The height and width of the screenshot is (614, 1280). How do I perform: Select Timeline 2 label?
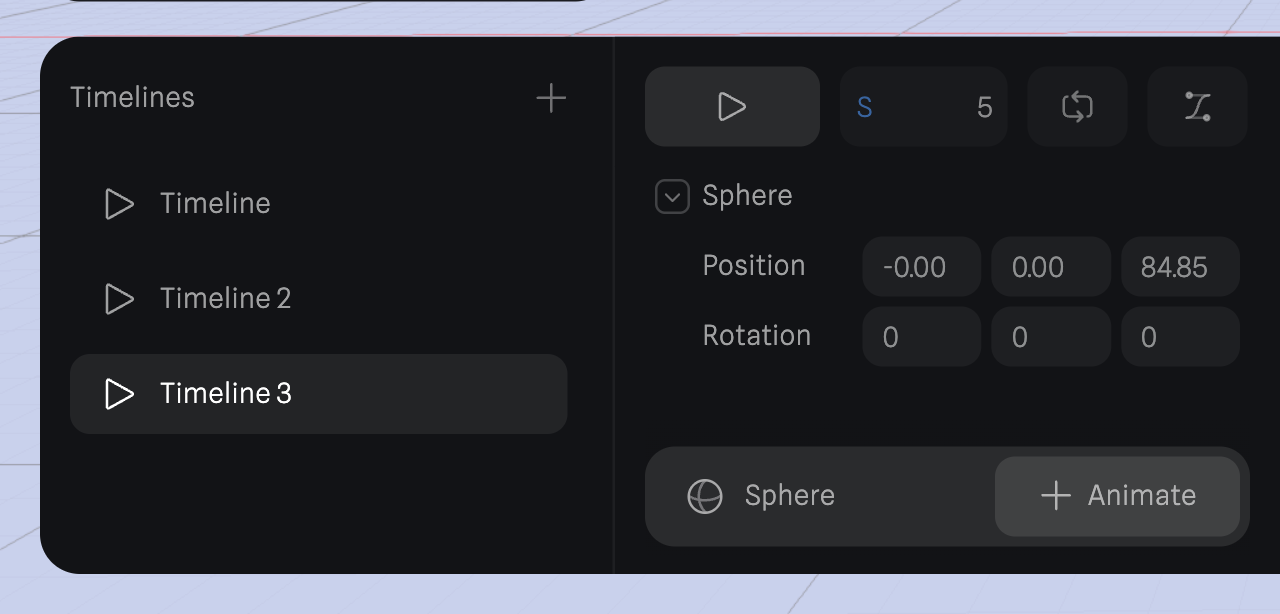[x=225, y=299]
